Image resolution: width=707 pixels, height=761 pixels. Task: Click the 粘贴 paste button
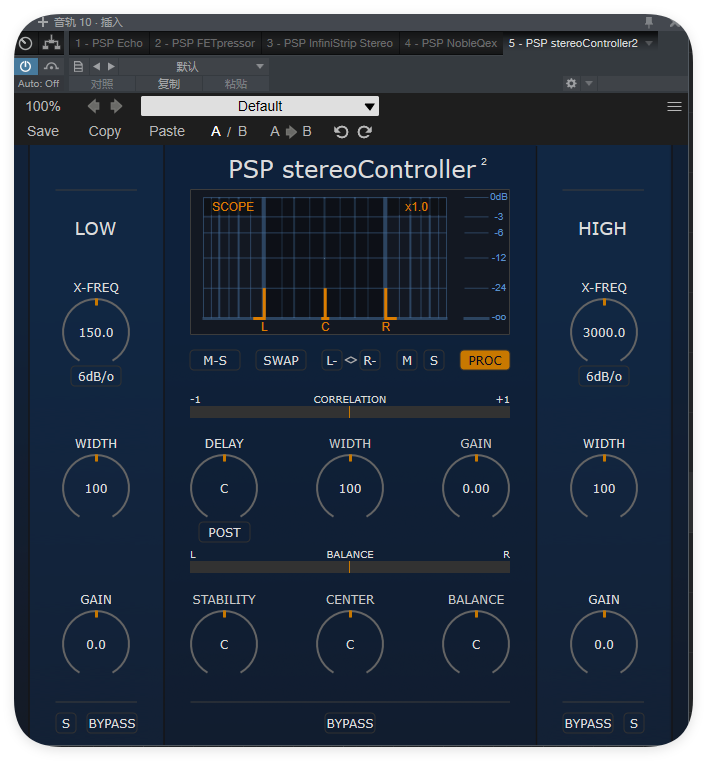click(x=236, y=84)
